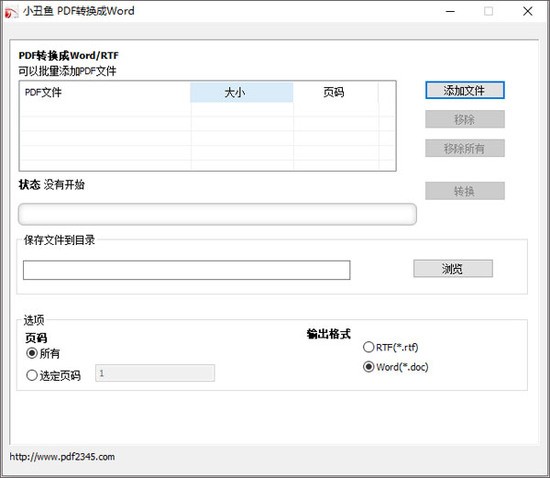Close the PDF converter window
Viewport: 550px width, 478px height.
pos(528,12)
